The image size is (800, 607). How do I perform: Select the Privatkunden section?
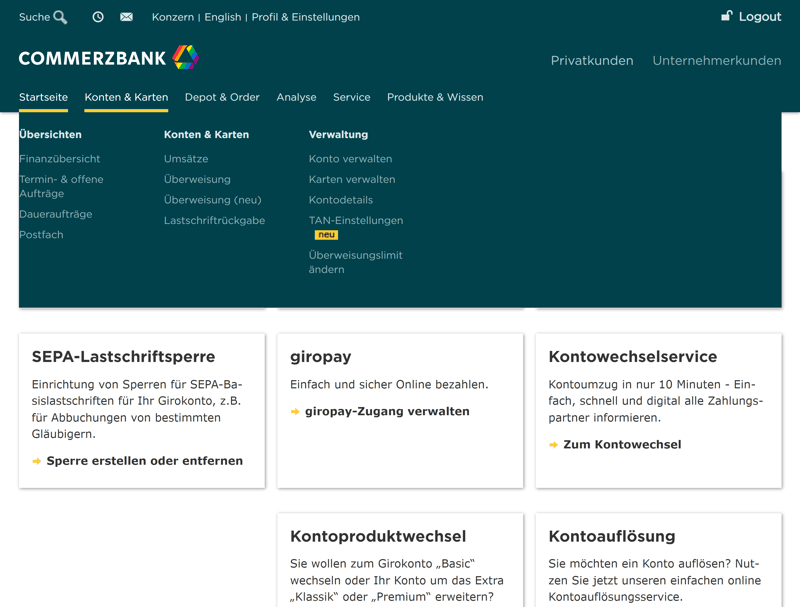(x=592, y=60)
